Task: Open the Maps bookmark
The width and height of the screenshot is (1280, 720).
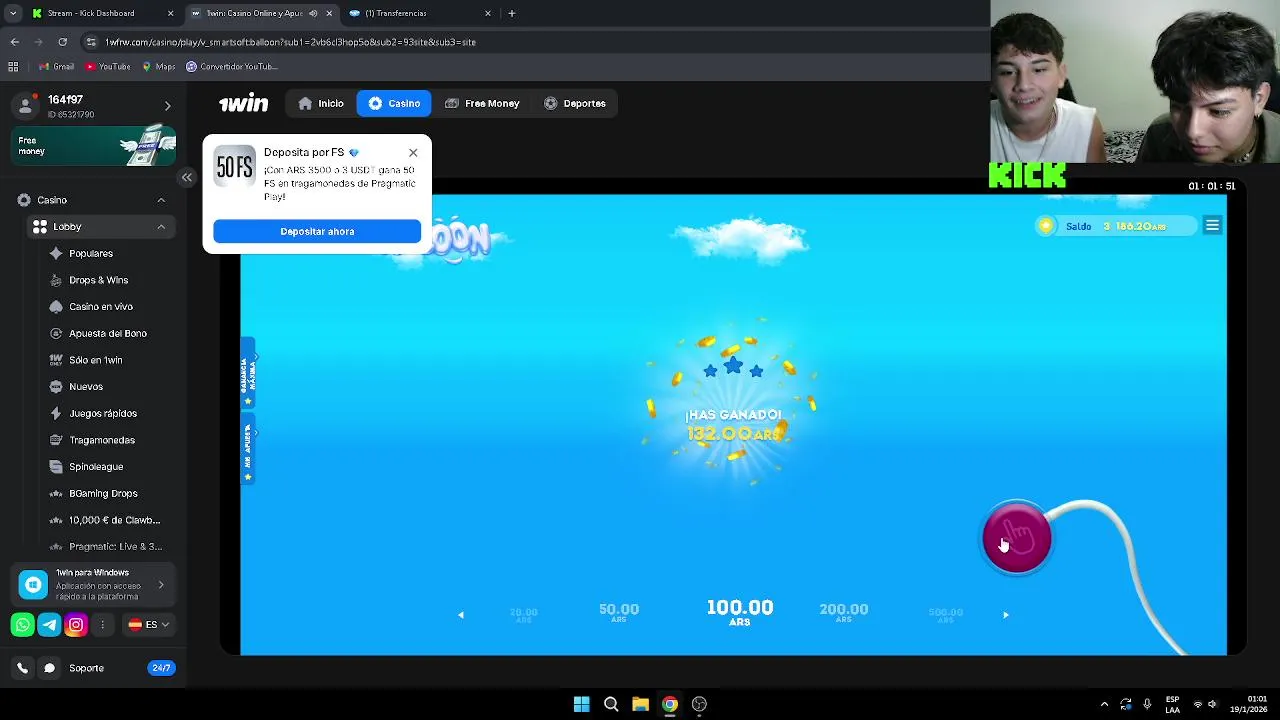Action: coord(158,66)
